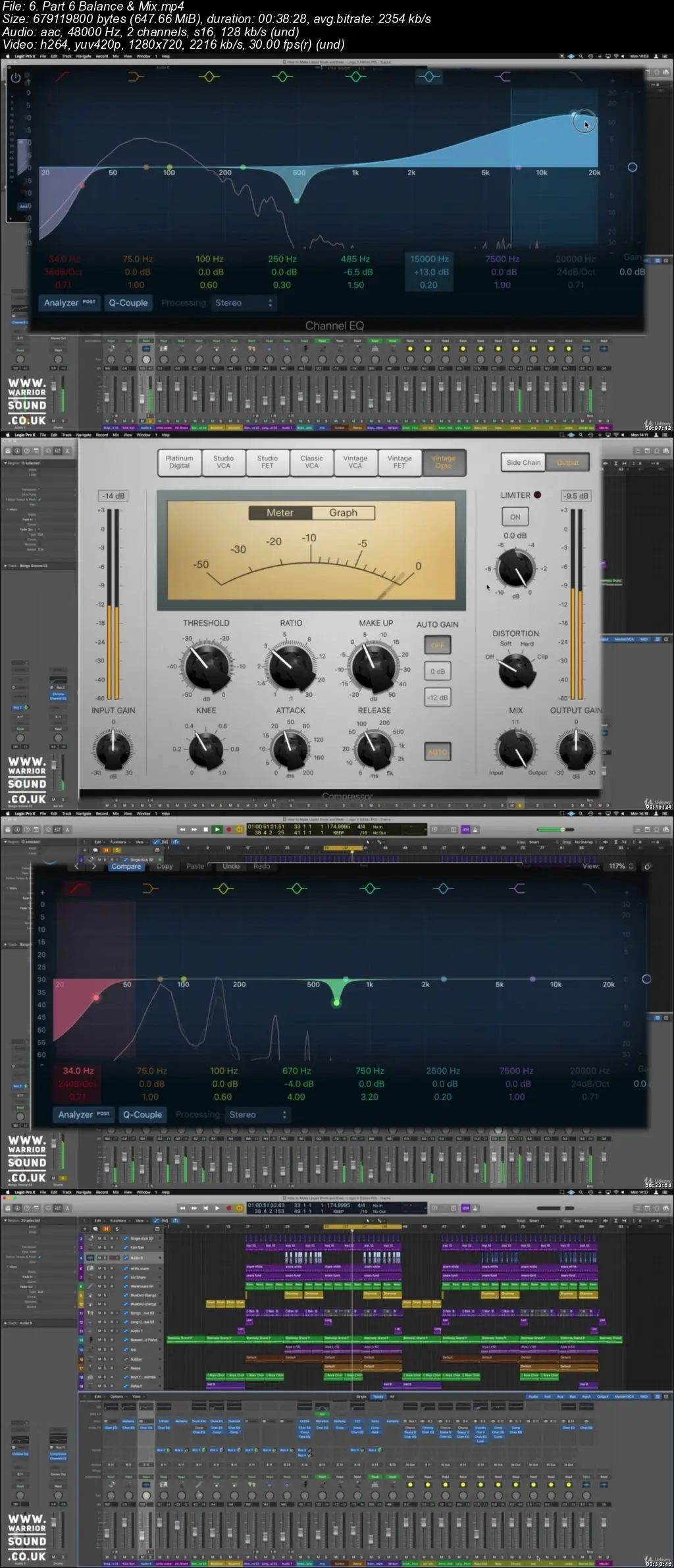Click the compressor Ratio knob
This screenshot has width=674, height=1568.
(291, 666)
